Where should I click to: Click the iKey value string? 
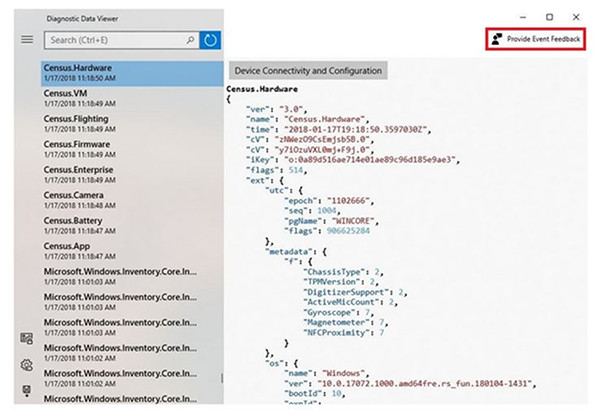point(370,160)
